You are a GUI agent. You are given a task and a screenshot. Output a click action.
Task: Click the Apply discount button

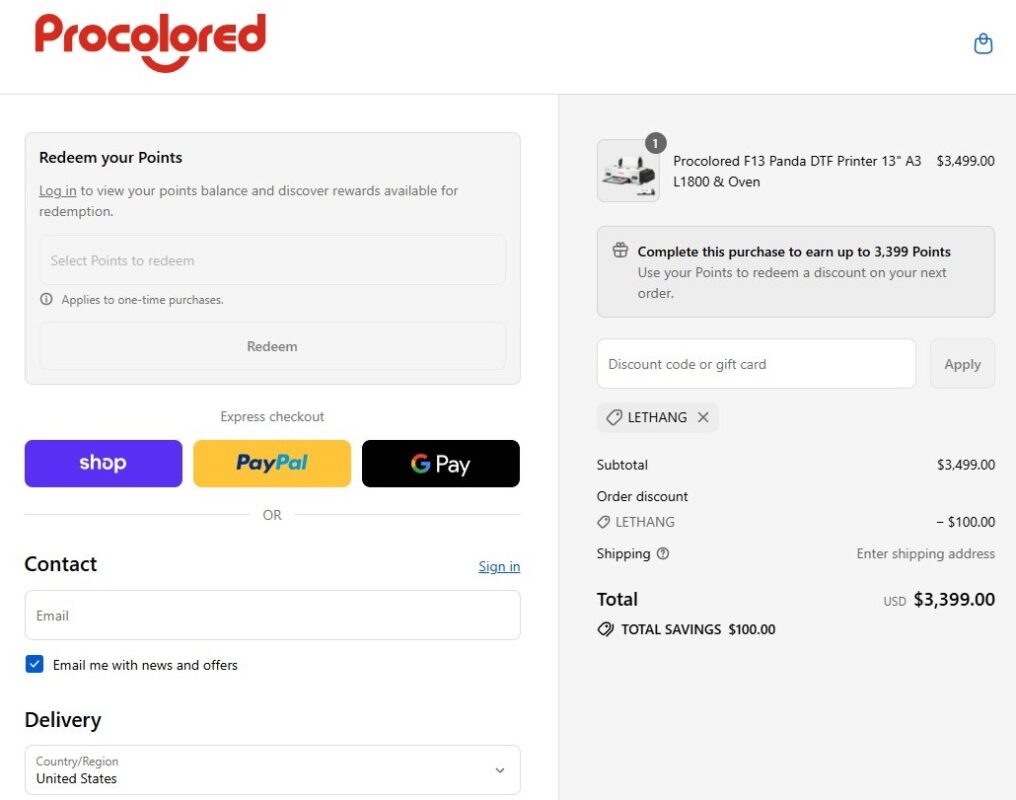[962, 364]
